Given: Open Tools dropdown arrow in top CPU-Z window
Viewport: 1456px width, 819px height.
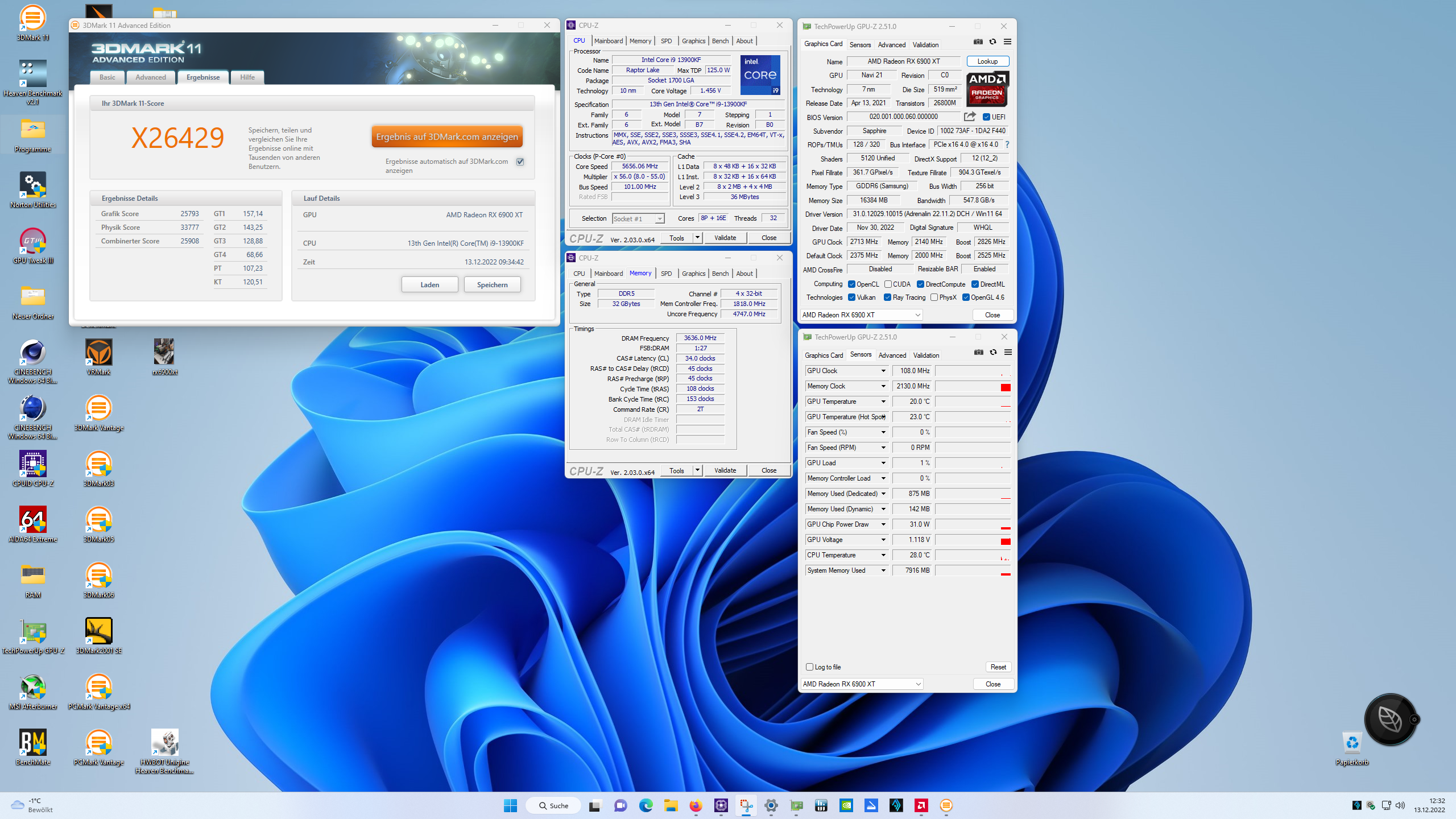Looking at the screenshot, I should (697, 238).
